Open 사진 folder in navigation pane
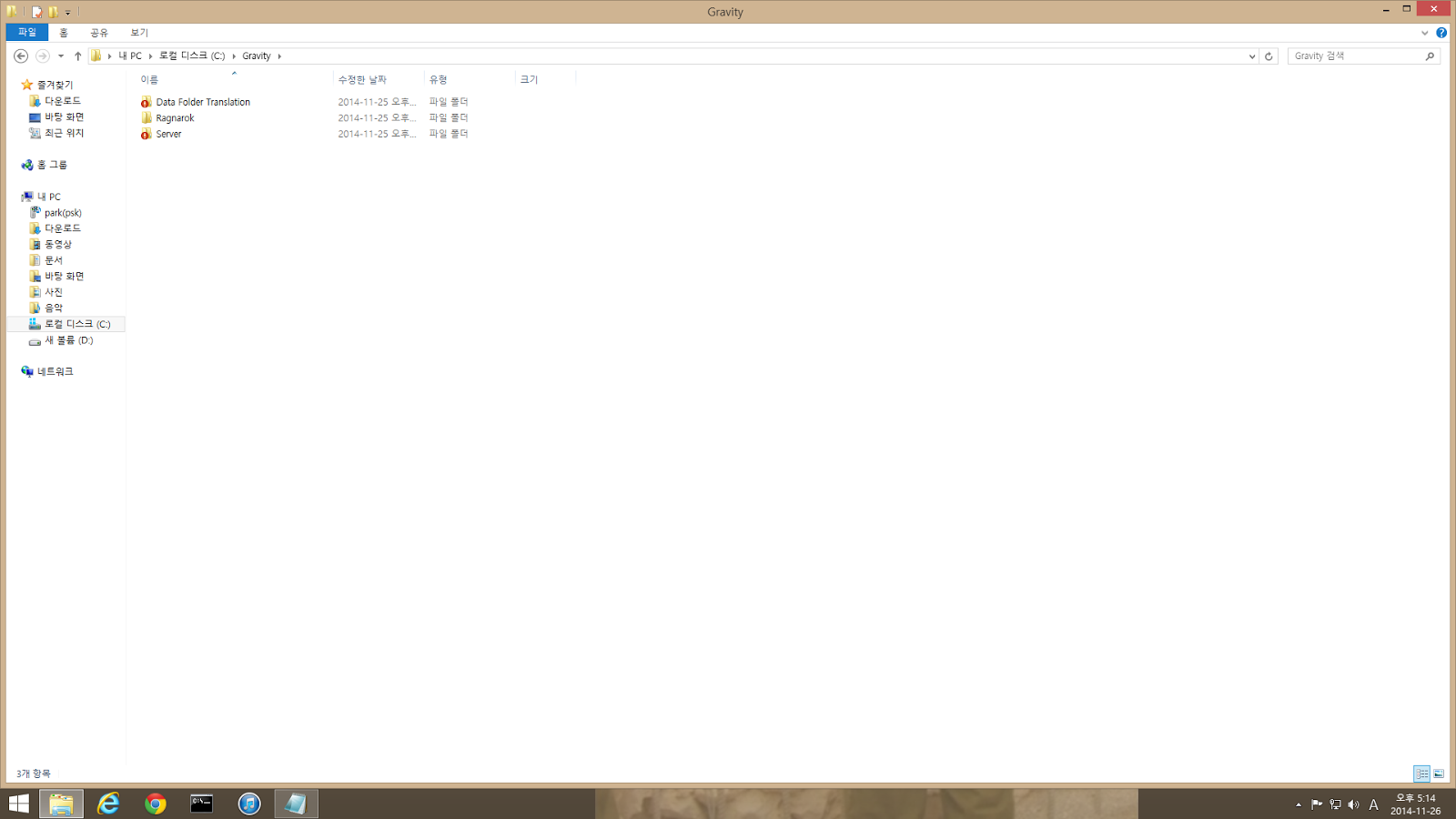This screenshot has width=1456, height=819. (x=54, y=292)
